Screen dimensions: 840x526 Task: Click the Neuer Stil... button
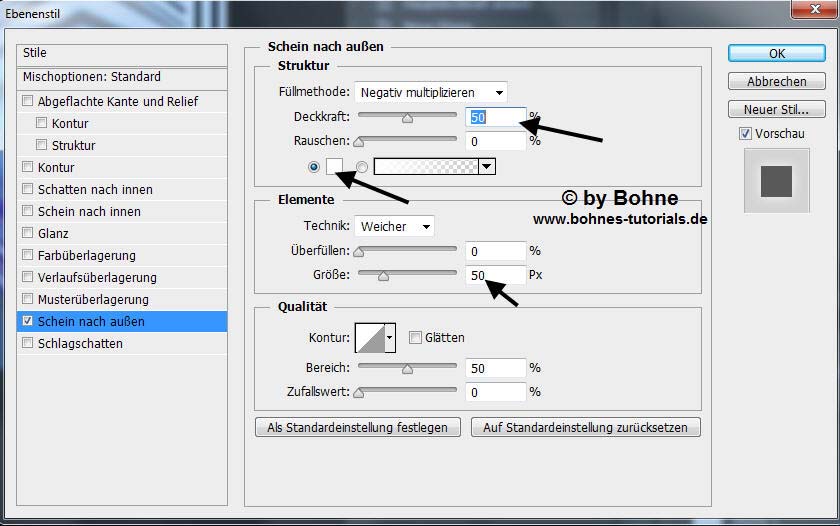(776, 109)
